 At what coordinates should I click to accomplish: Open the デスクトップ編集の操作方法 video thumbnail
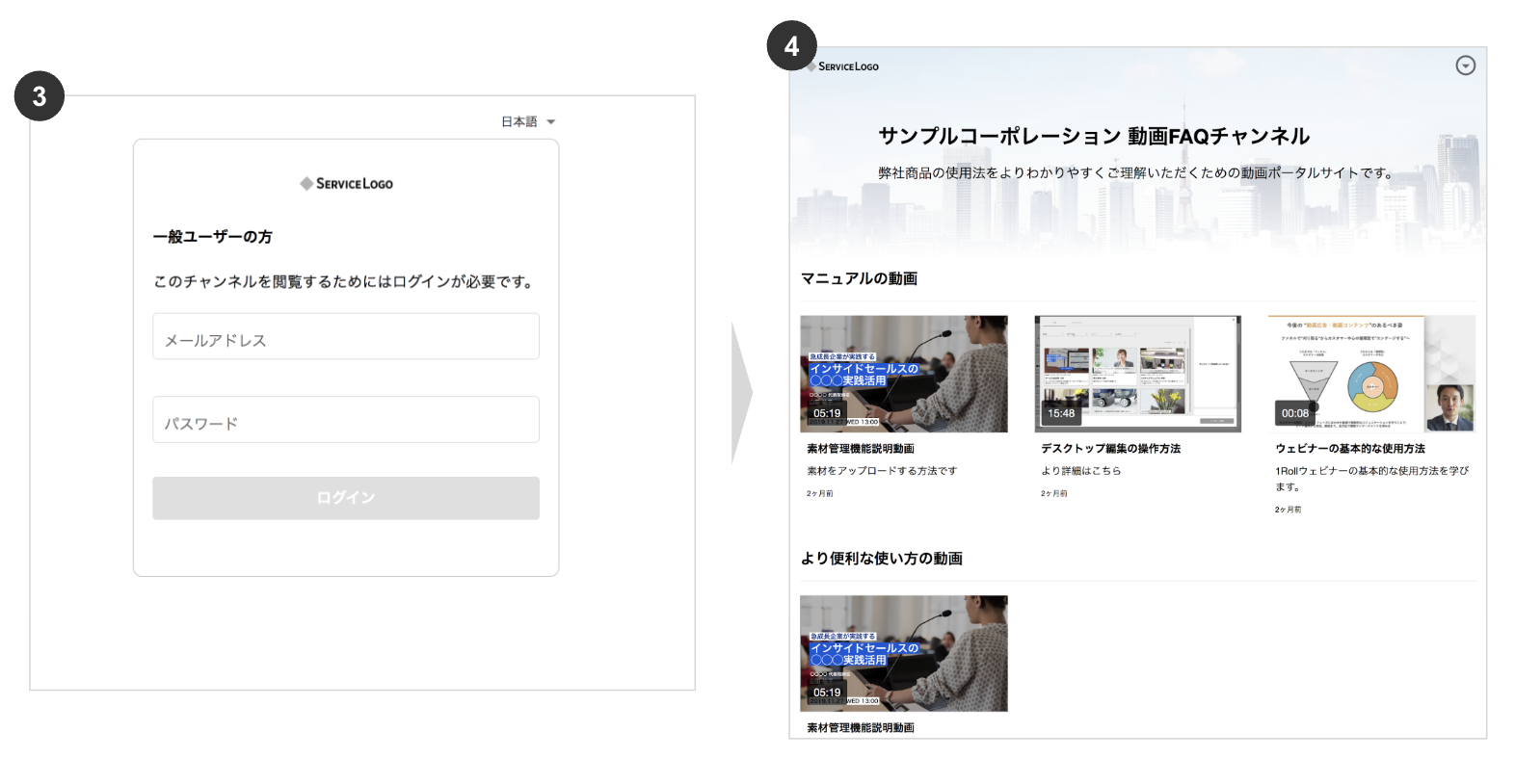click(x=1138, y=374)
